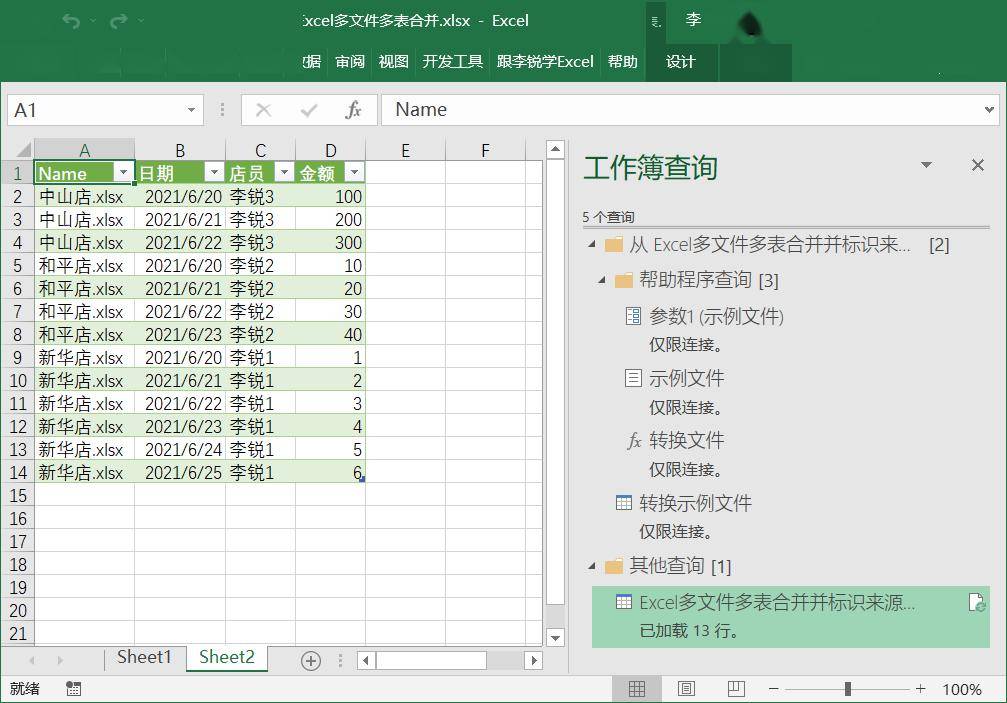Click the vertical scroll down arrow

[556, 638]
